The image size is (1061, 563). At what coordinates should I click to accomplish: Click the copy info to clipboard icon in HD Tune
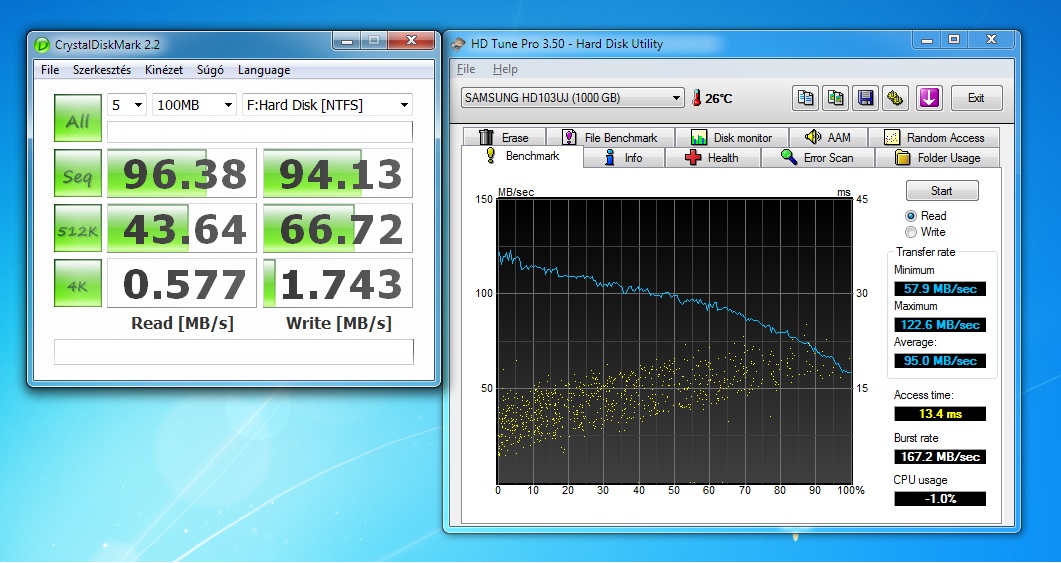point(805,98)
